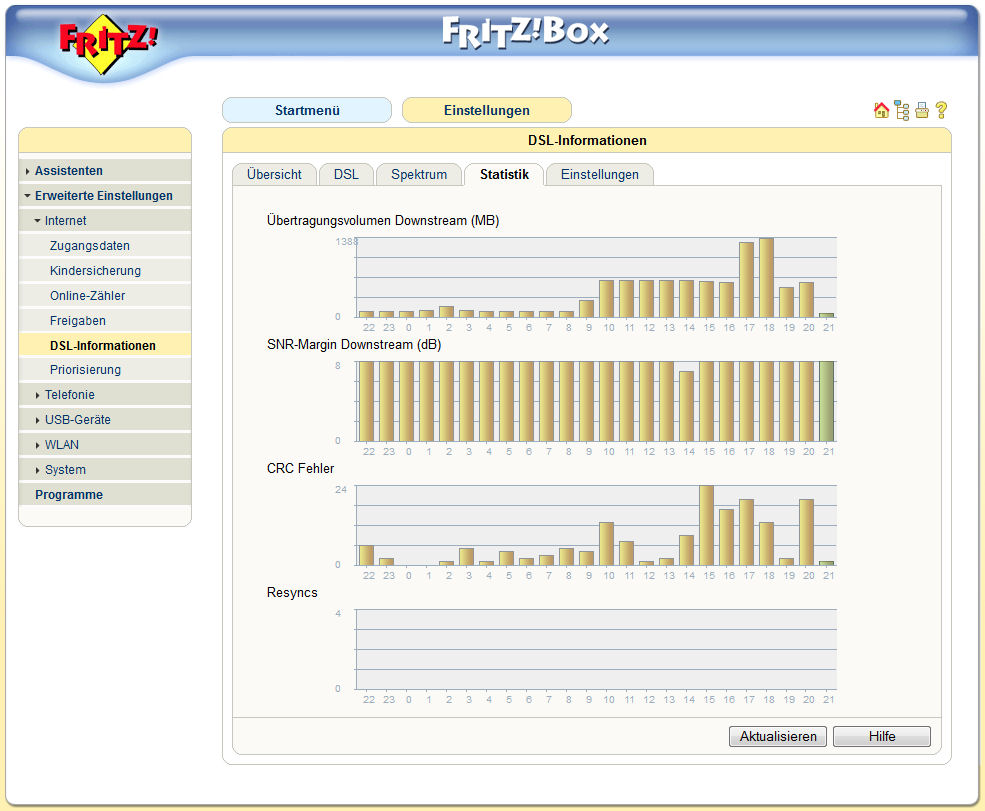Select the DSL tab
The width and height of the screenshot is (985, 811).
(346, 175)
